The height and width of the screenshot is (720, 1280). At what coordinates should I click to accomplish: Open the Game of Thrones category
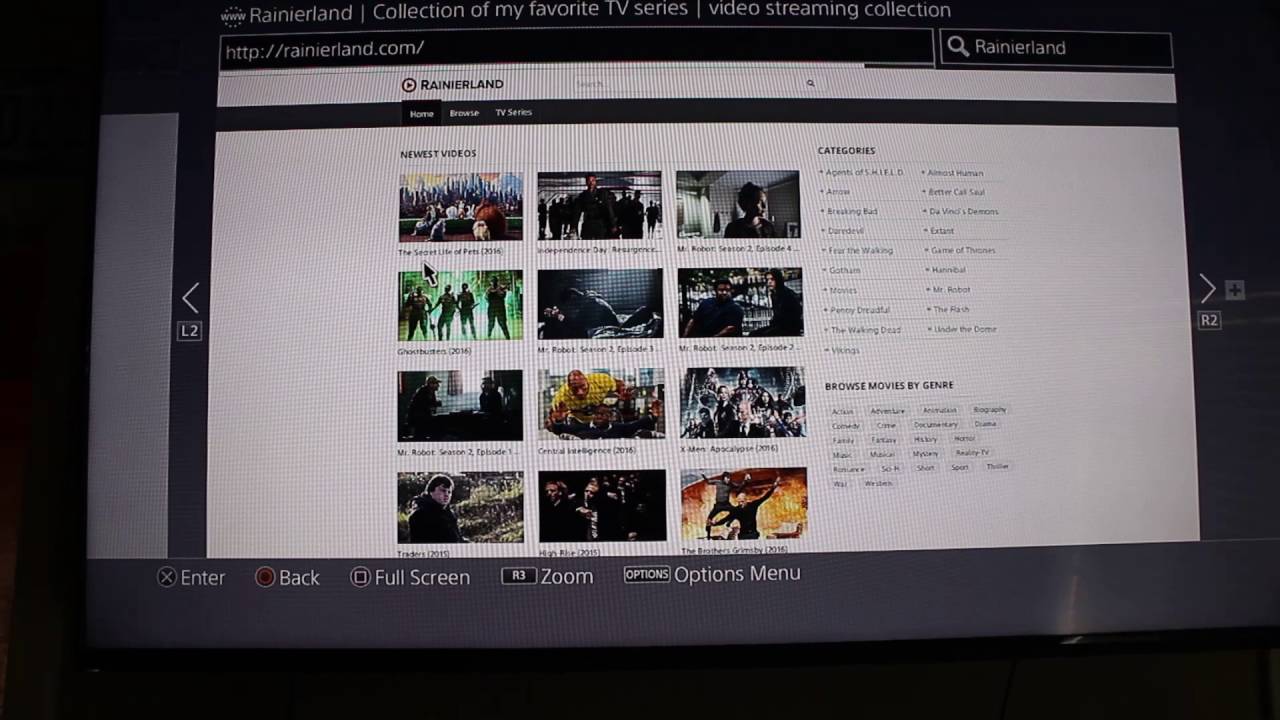(963, 250)
